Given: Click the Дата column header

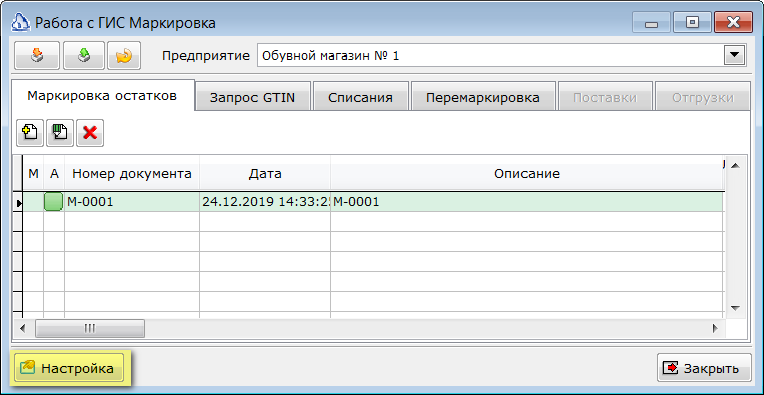Looking at the screenshot, I should coord(265,173).
